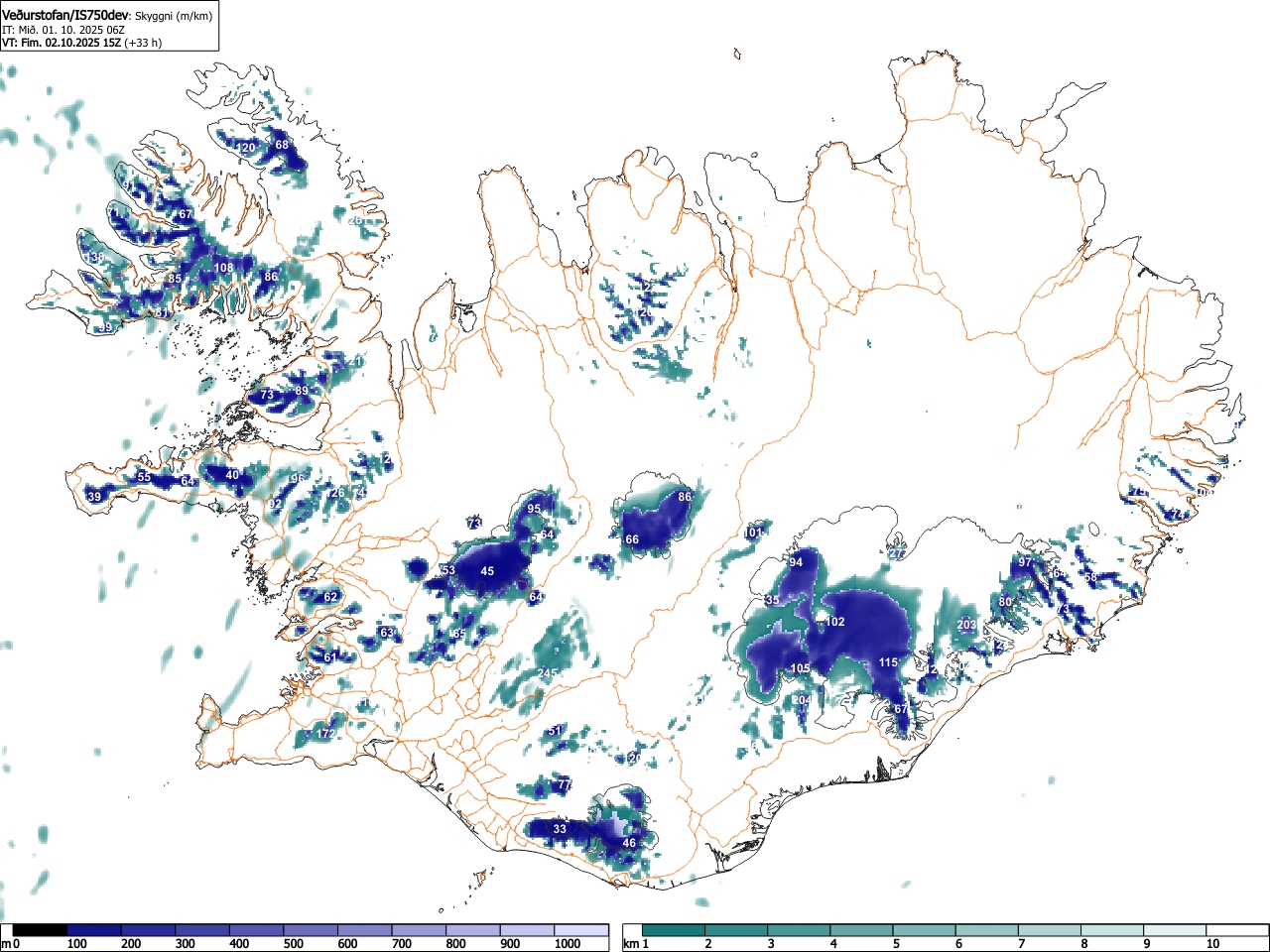Click the Skyggni (m/km) label
Image resolution: width=1270 pixels, height=952 pixels.
click(174, 16)
